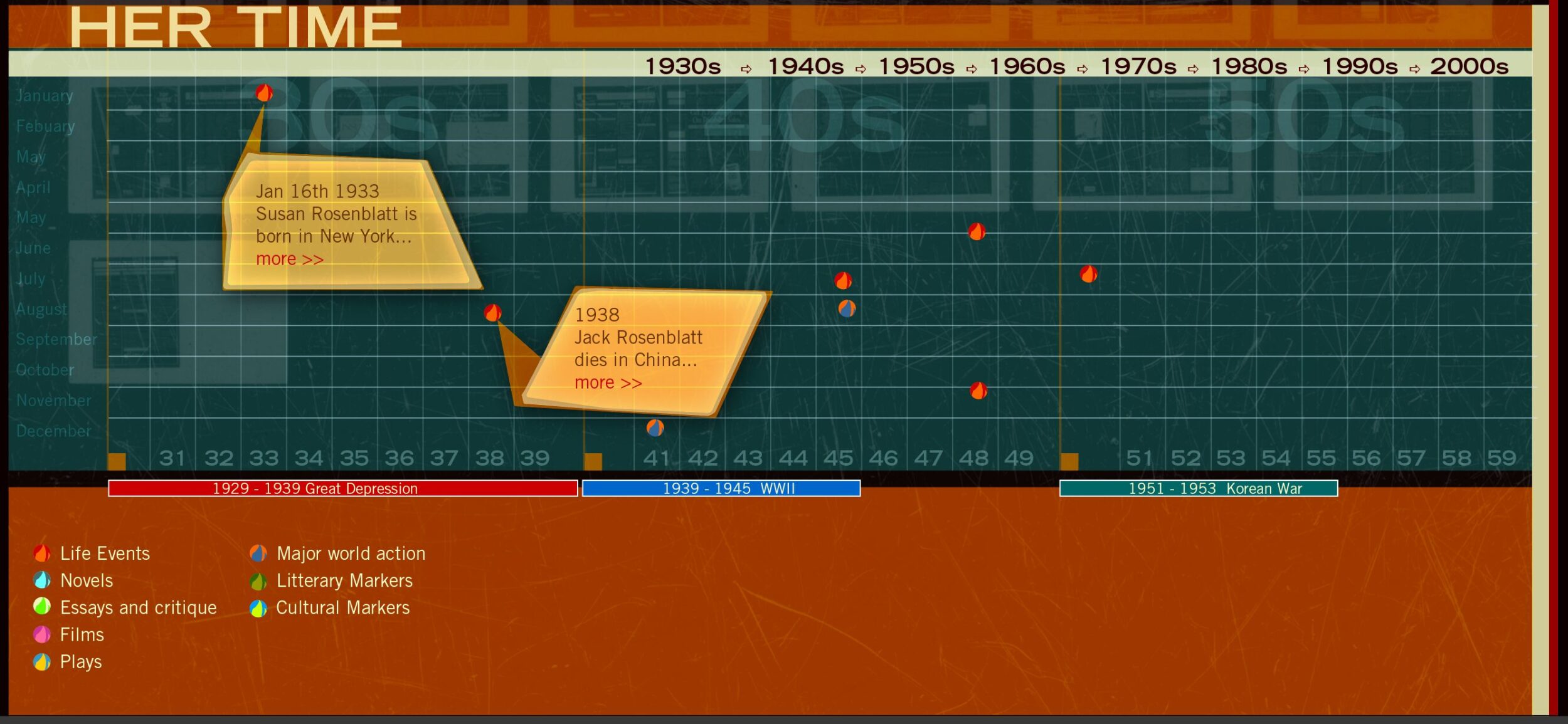Click the Essays and critique legend icon

tap(42, 607)
